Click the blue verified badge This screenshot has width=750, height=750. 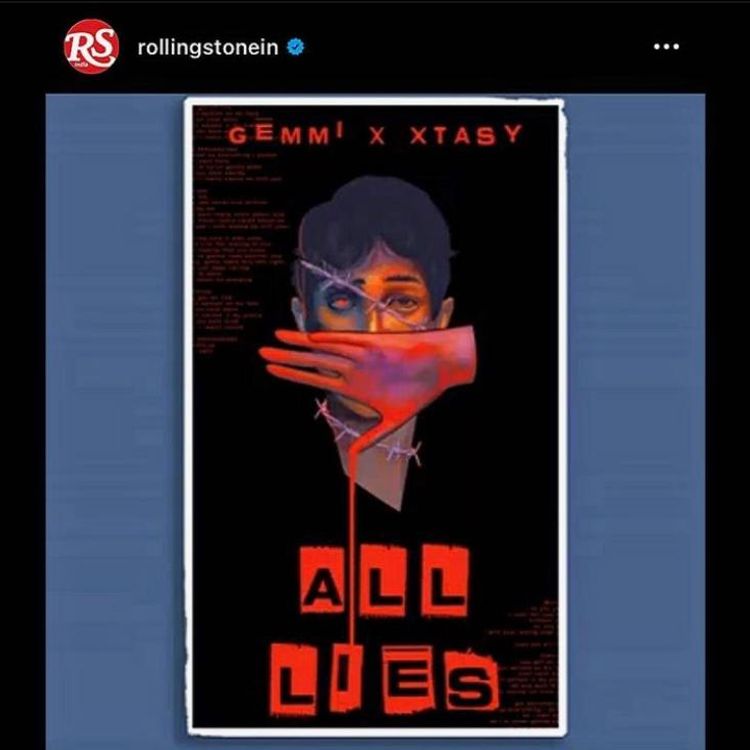click(x=296, y=47)
